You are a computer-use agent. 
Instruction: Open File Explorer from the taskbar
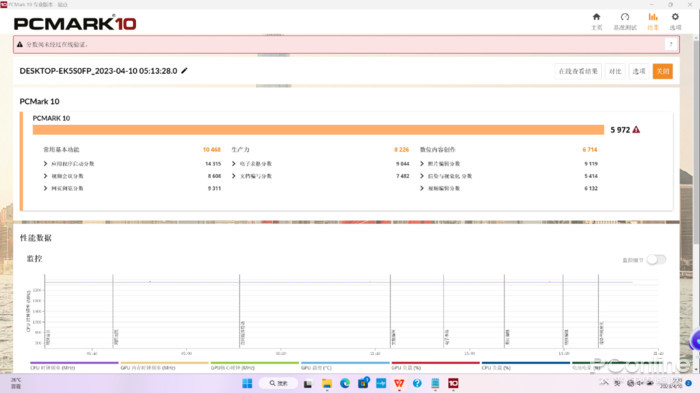(327, 384)
